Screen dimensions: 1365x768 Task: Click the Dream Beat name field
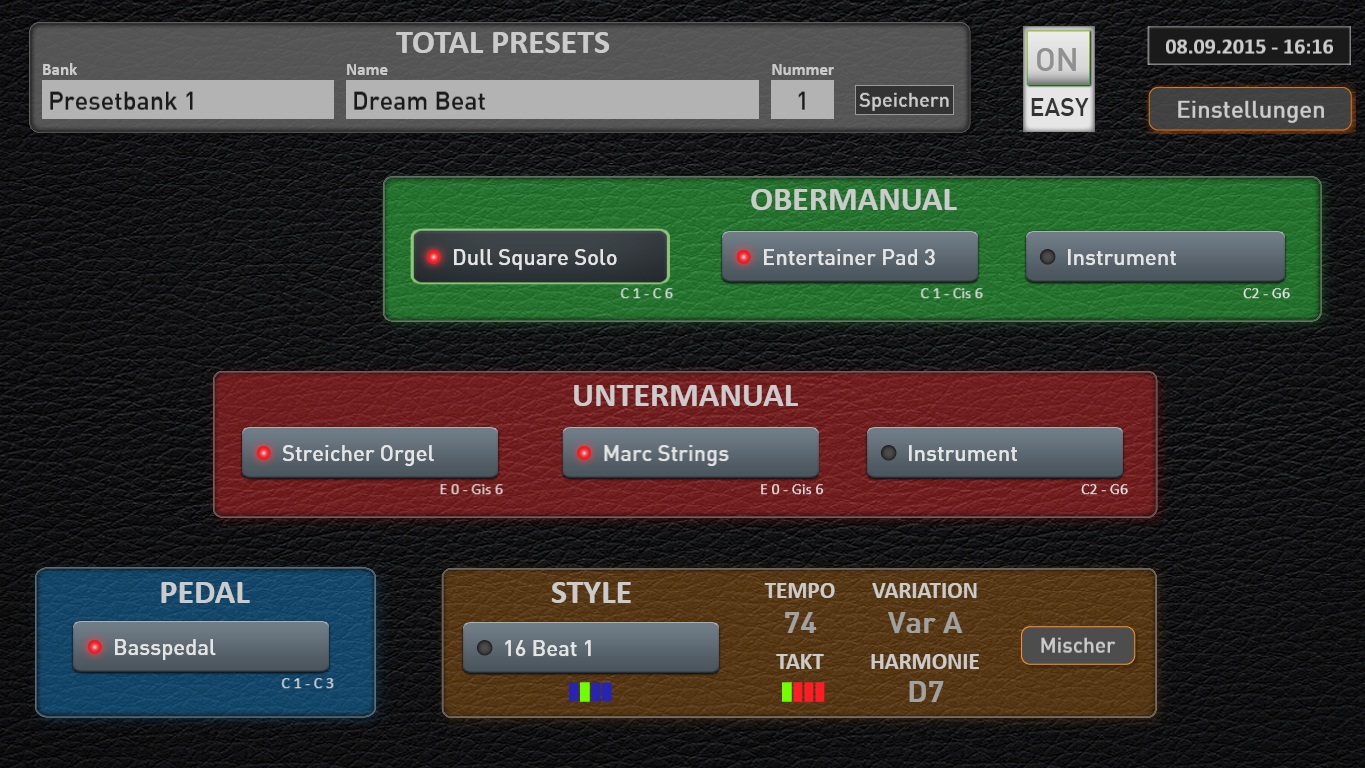tap(552, 100)
